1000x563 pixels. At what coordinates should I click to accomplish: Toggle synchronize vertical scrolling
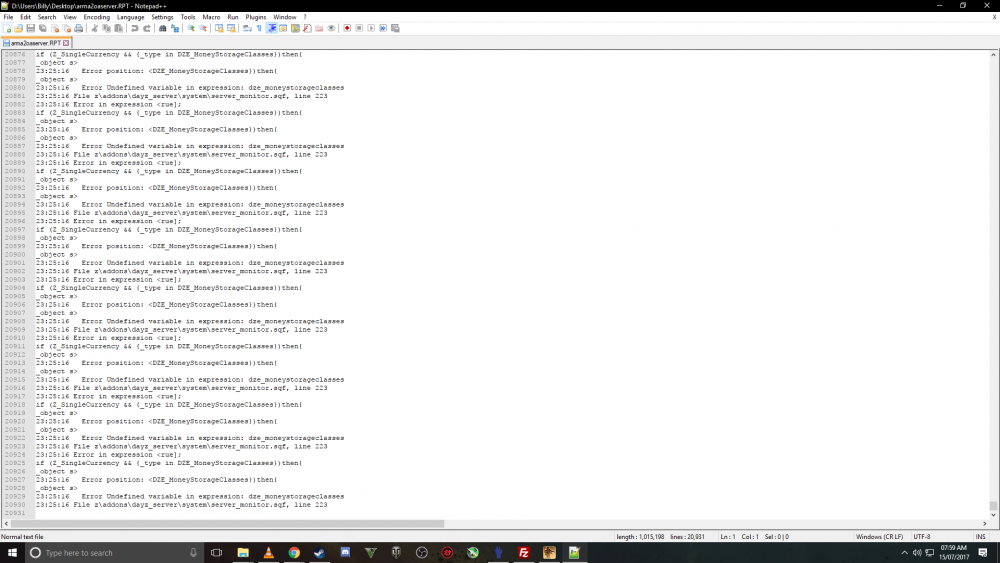pyautogui.click(x=219, y=28)
